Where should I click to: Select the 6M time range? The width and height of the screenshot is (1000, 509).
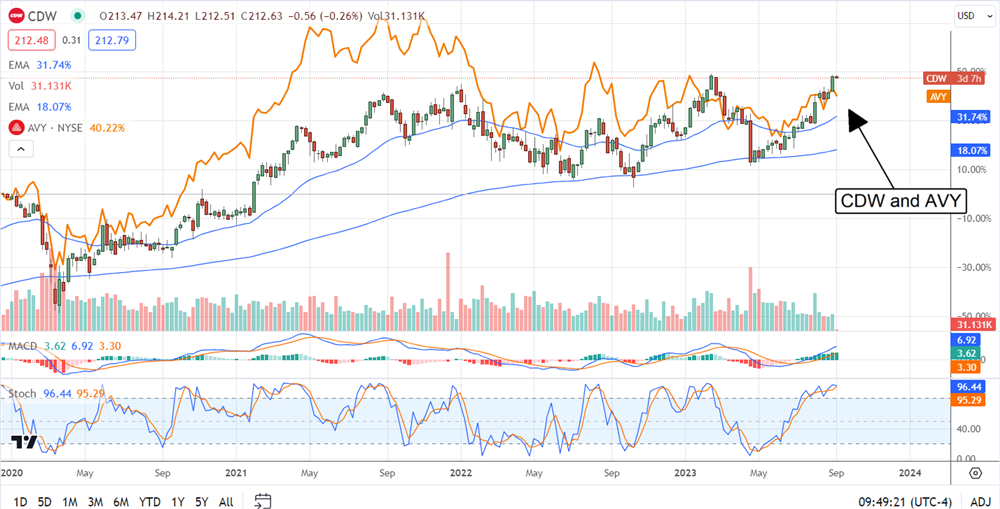coord(123,501)
